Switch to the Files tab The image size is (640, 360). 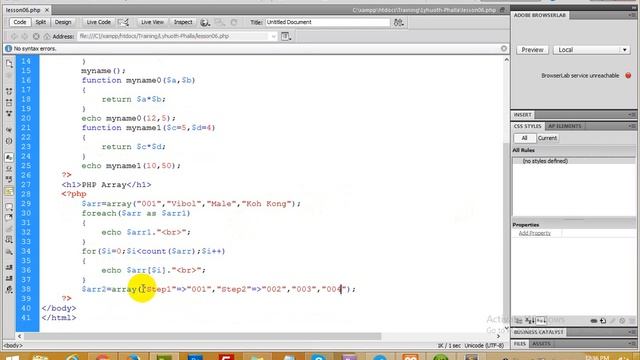tap(520, 344)
